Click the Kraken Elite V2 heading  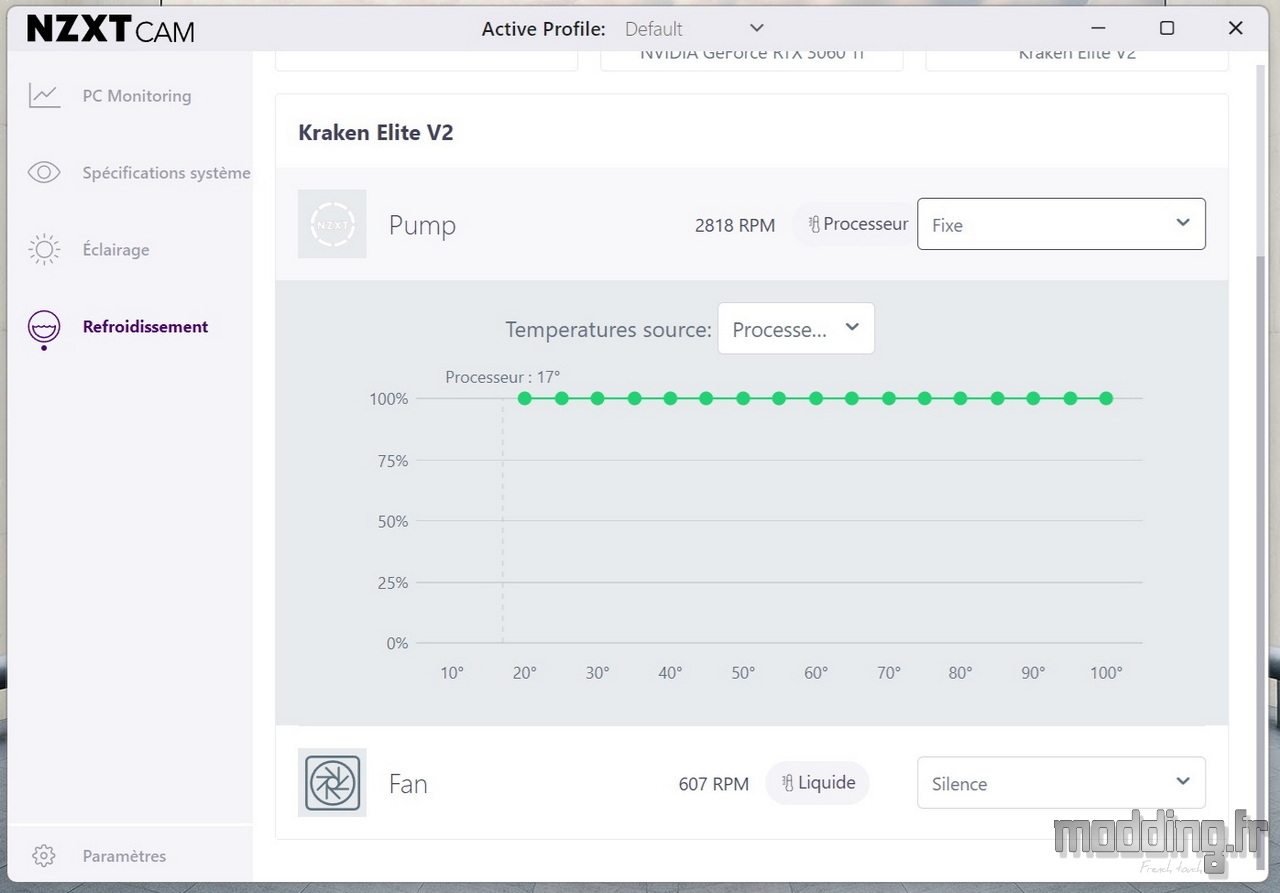(x=376, y=132)
